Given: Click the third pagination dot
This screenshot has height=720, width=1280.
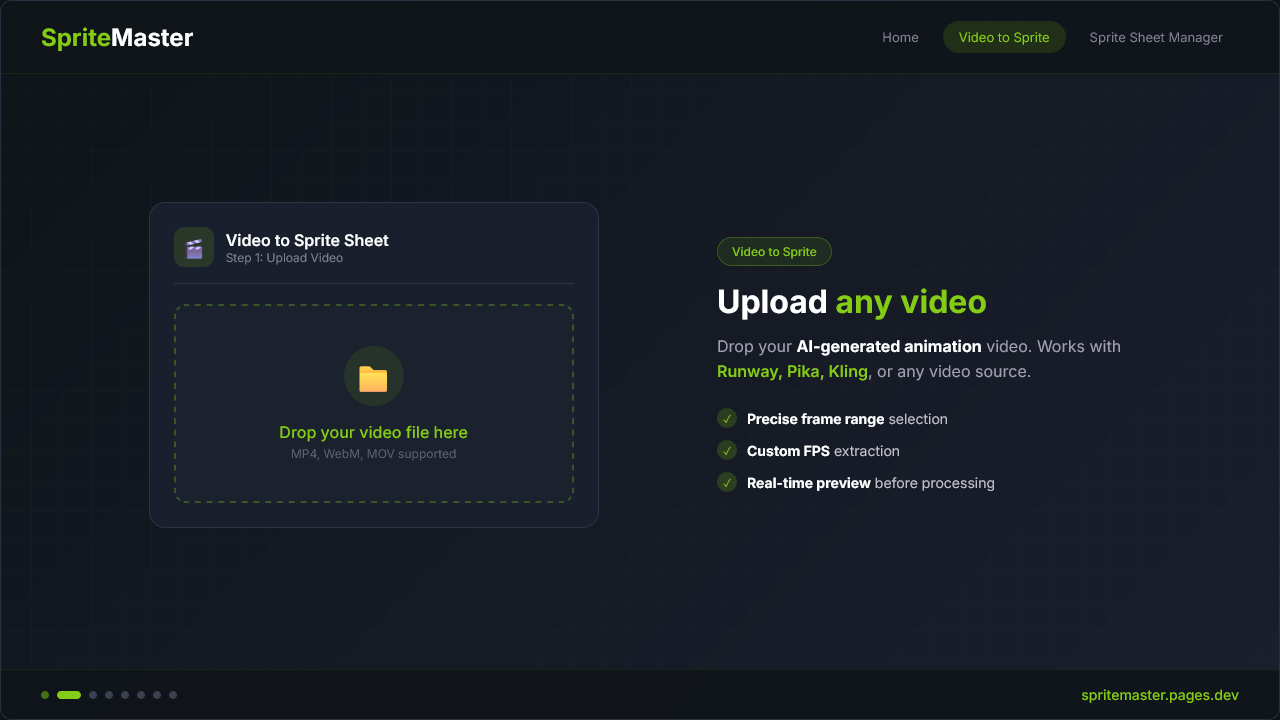Looking at the screenshot, I should tap(93, 694).
